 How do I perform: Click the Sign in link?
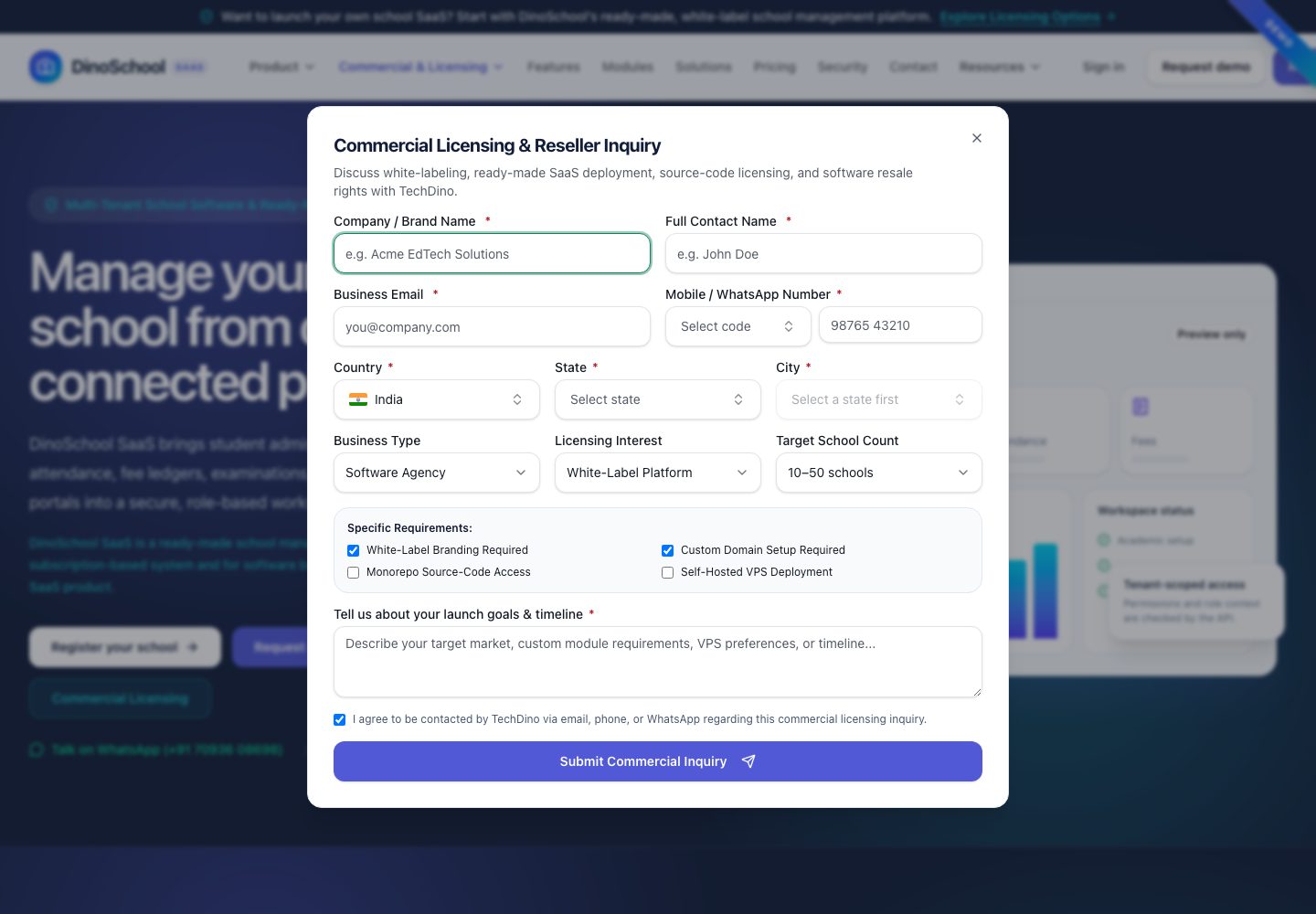pos(1103,67)
